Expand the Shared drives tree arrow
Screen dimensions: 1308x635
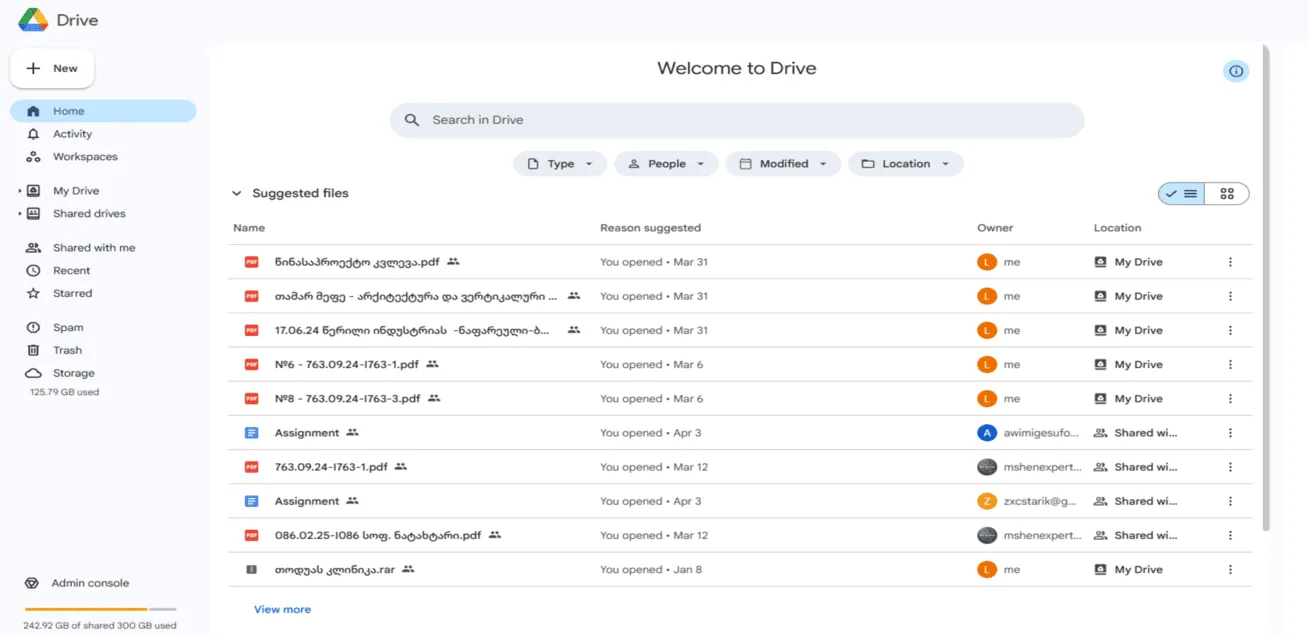[19, 214]
